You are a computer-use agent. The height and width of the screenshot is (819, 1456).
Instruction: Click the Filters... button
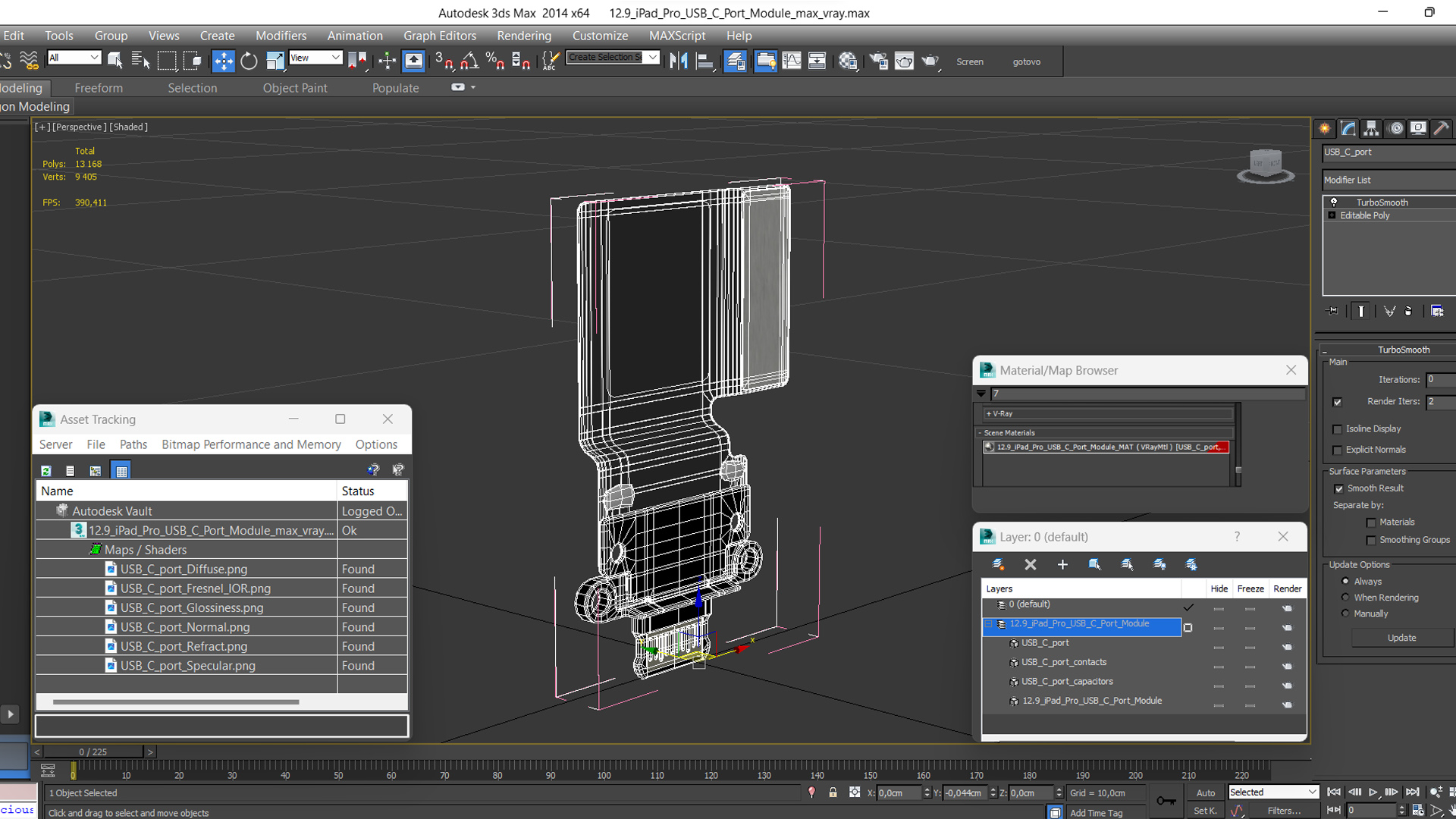1284,811
